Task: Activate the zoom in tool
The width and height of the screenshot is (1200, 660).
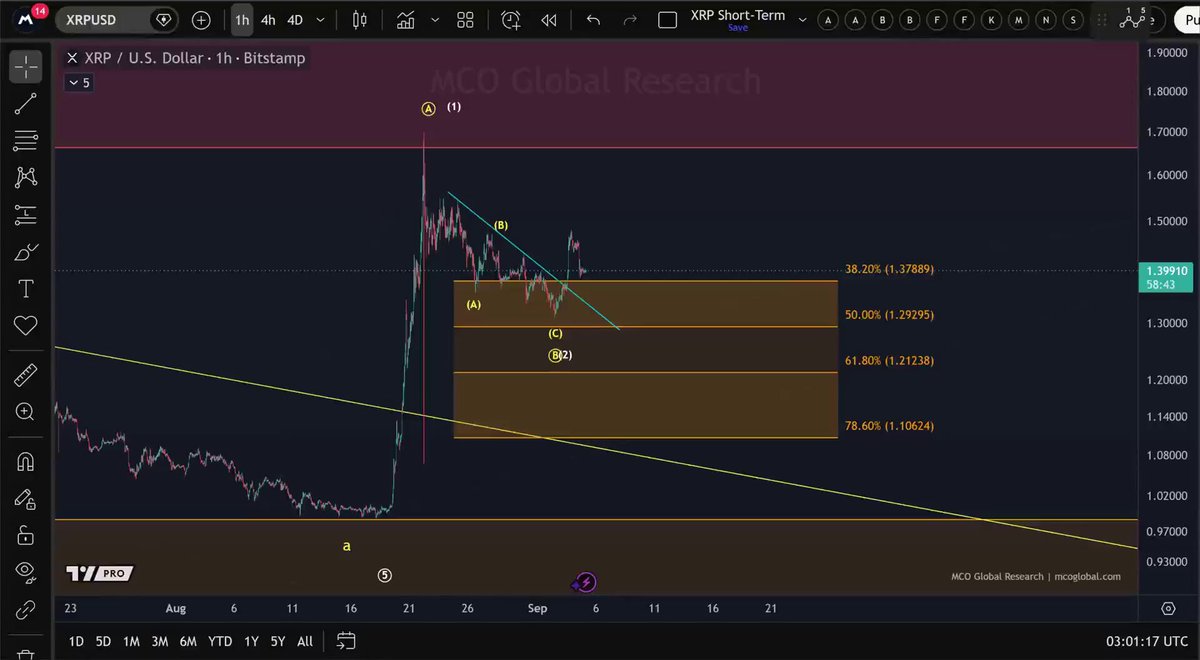Action: coord(26,412)
